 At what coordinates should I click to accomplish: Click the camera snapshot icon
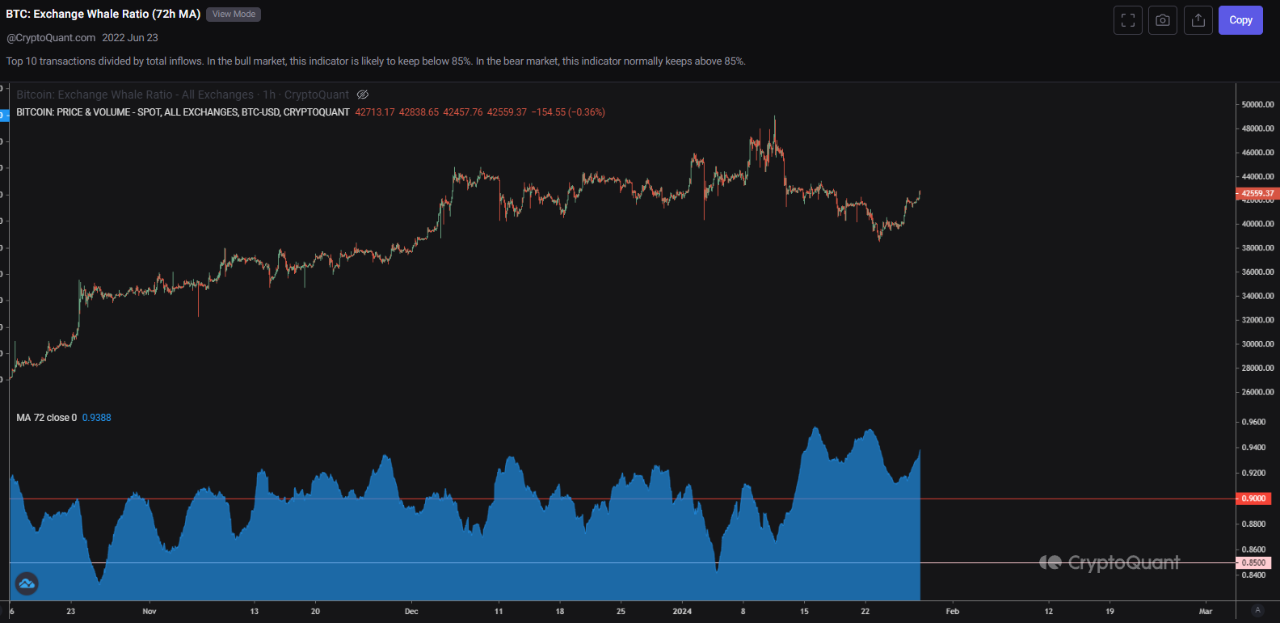1162,20
